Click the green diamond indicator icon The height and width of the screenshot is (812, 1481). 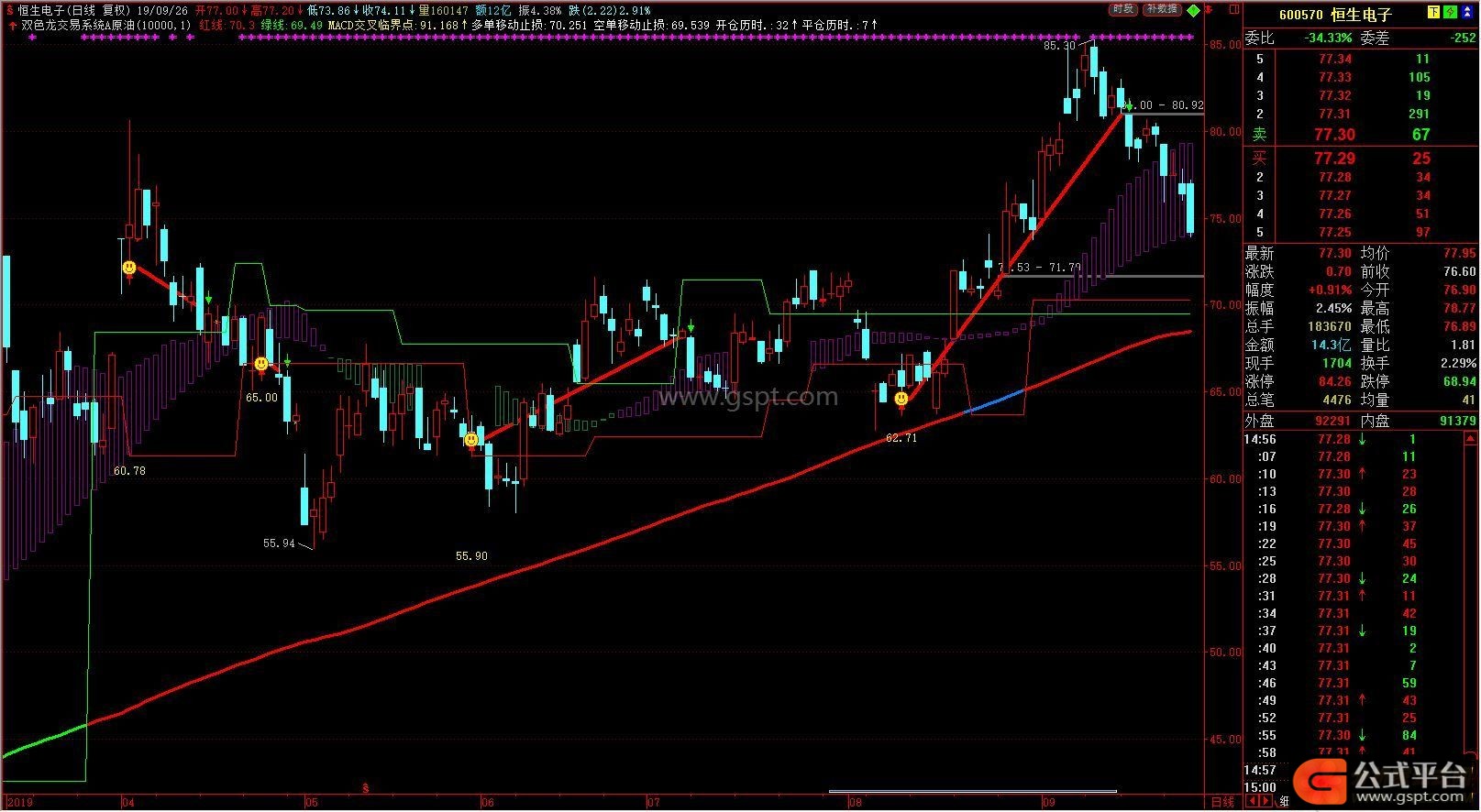pyautogui.click(x=1192, y=11)
